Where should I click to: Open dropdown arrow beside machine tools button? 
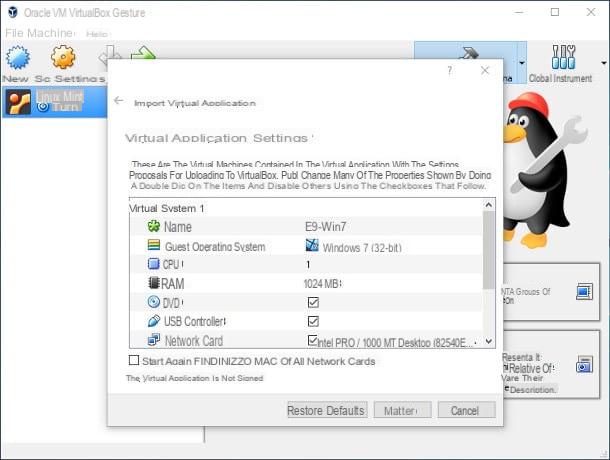coord(522,63)
